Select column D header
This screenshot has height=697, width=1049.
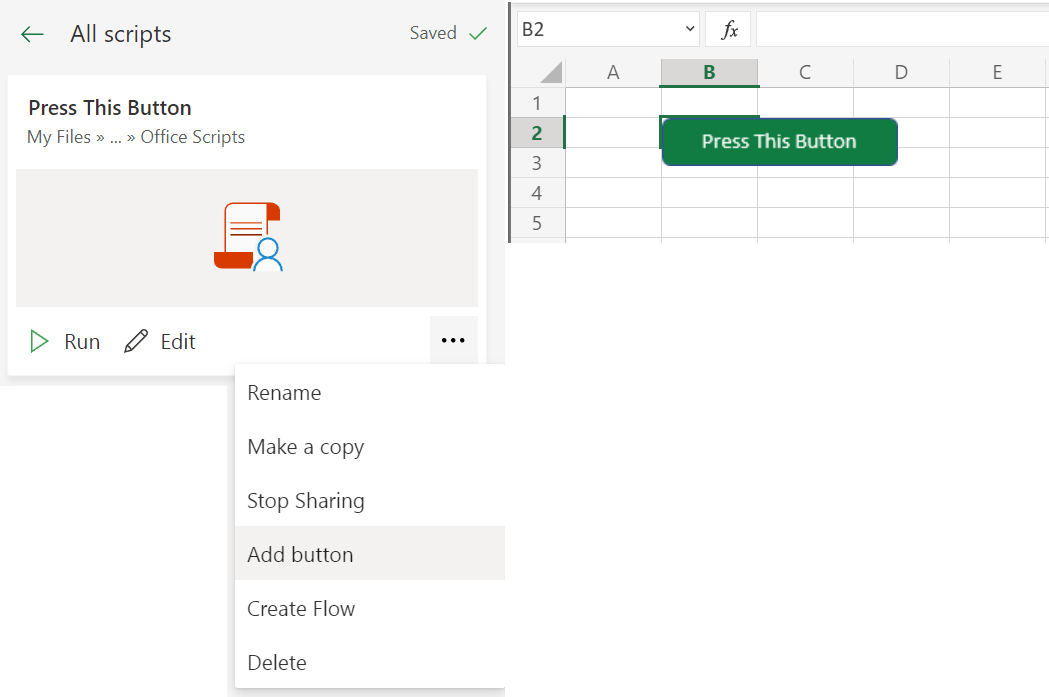point(901,72)
